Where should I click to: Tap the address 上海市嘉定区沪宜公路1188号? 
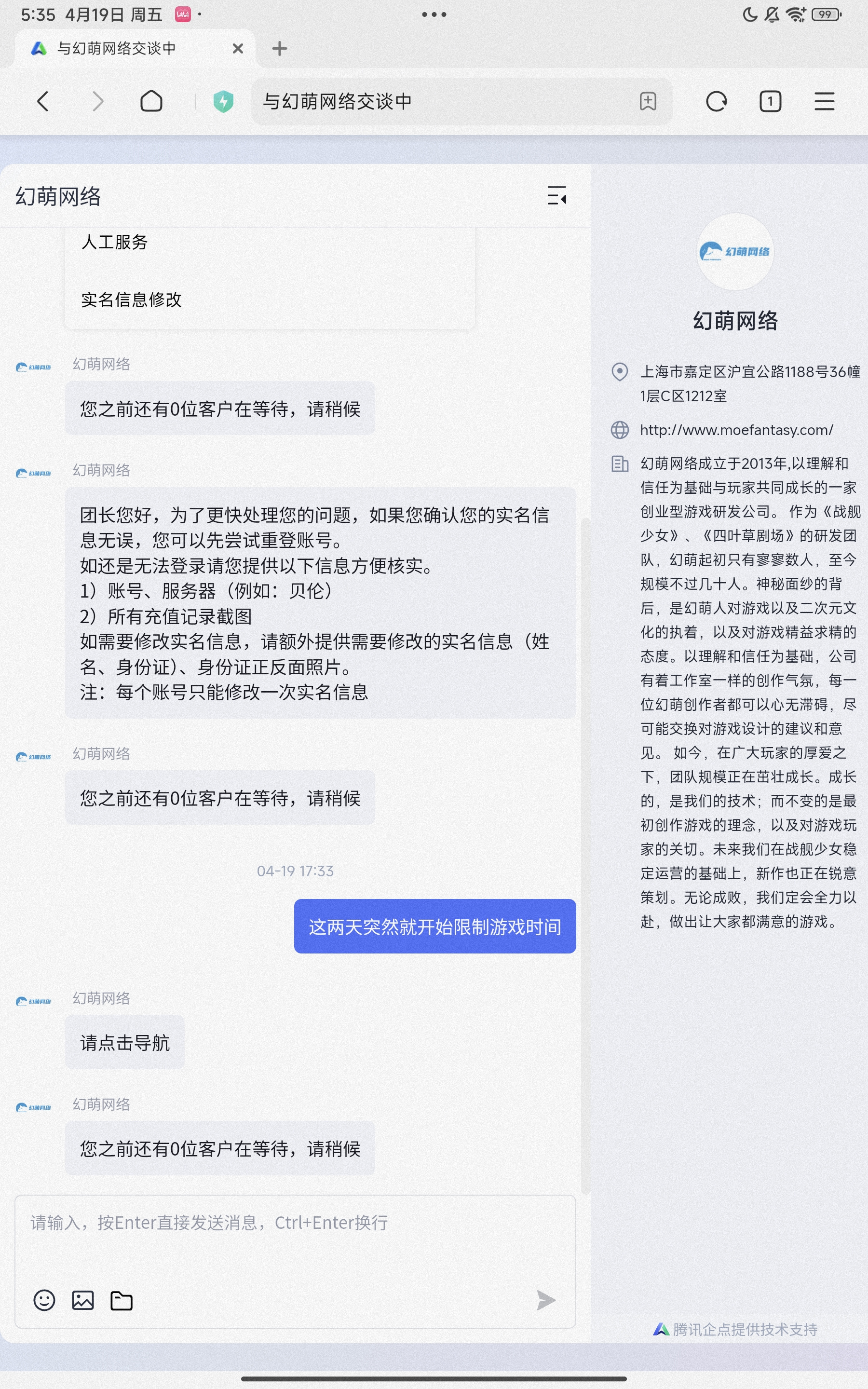[750, 384]
